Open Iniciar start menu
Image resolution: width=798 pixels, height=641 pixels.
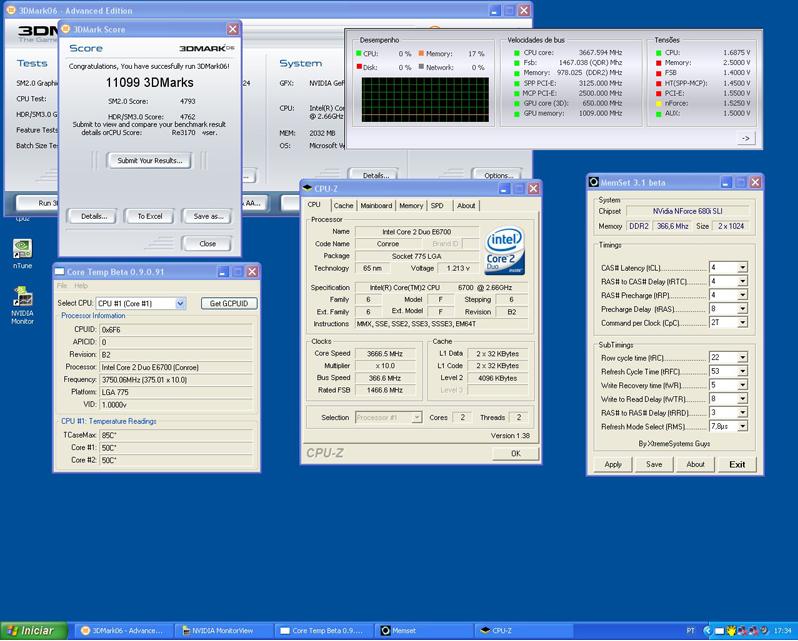pyautogui.click(x=34, y=631)
